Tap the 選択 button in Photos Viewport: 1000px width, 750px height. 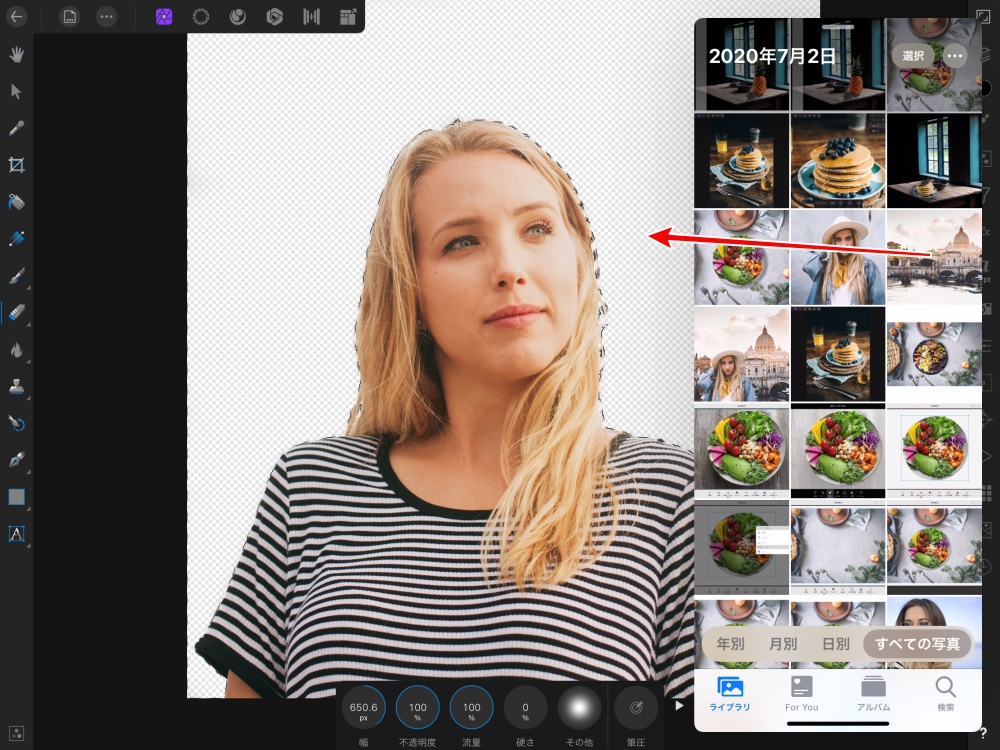click(x=913, y=56)
